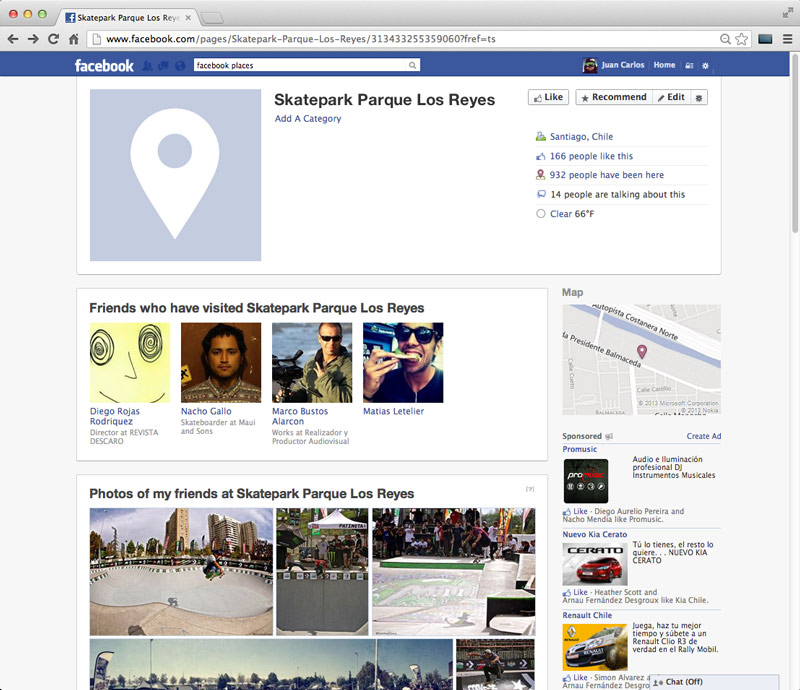Open account settings gear in the Facebook header
The image size is (800, 690).
705,65
